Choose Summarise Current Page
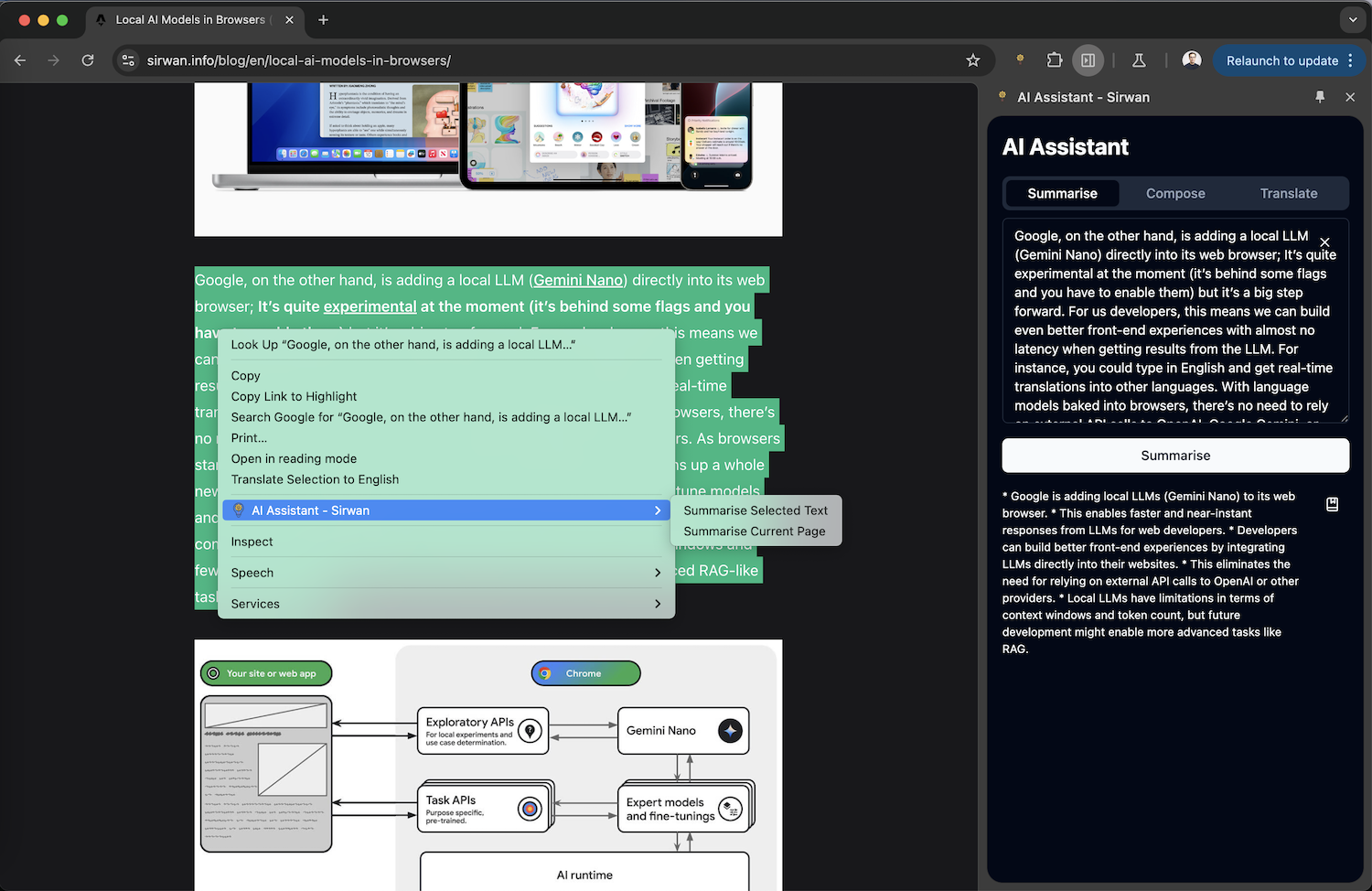The width and height of the screenshot is (1372, 891). [756, 531]
